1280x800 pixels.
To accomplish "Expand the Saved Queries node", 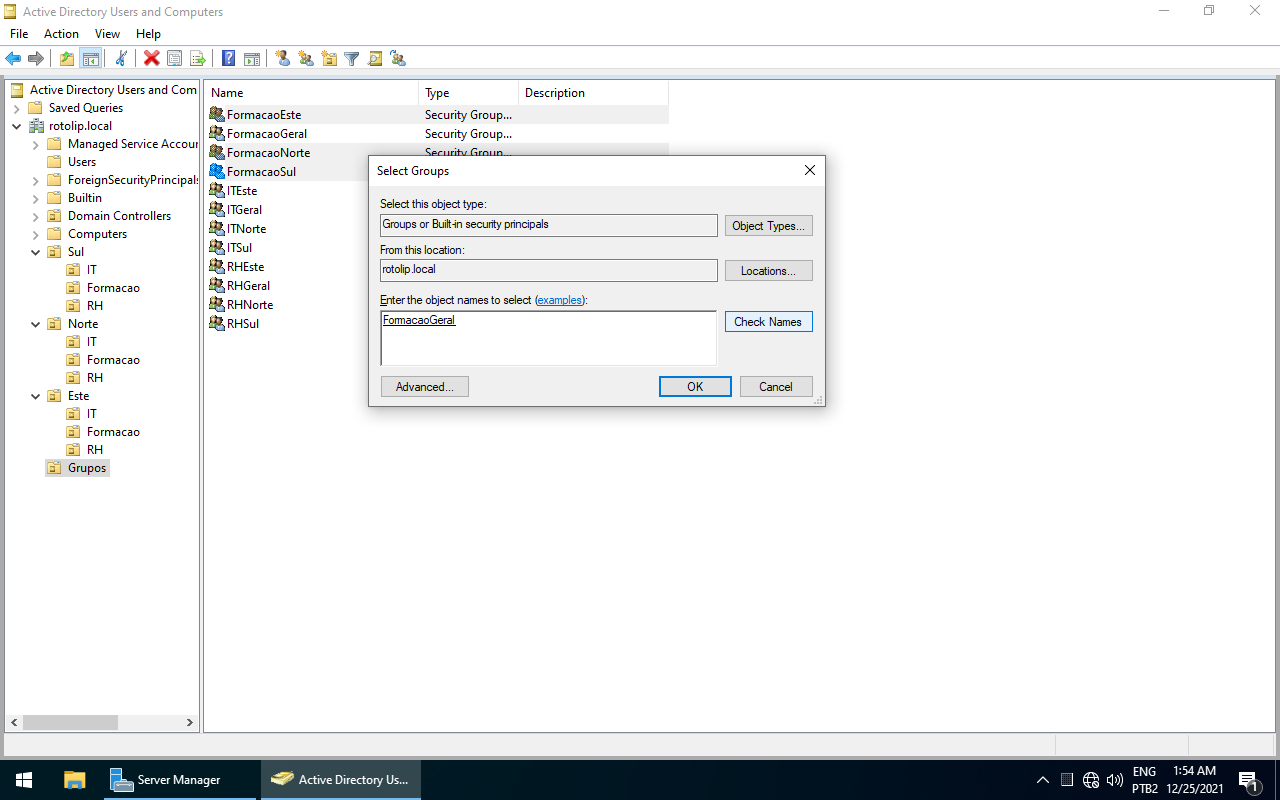I will pyautogui.click(x=17, y=108).
